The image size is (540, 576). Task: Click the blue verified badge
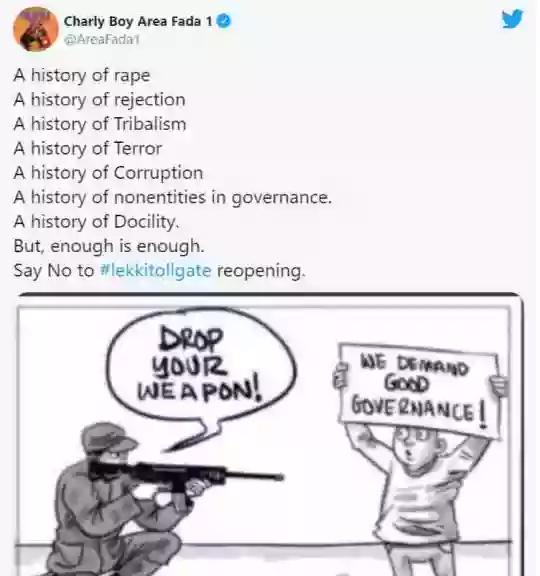[224, 21]
